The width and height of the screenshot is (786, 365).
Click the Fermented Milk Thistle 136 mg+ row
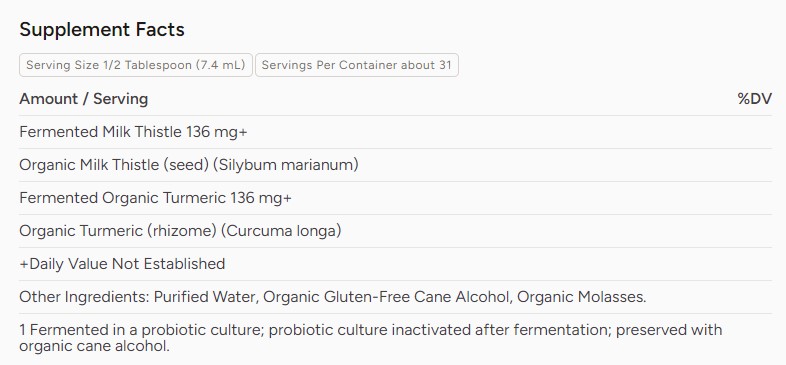395,132
